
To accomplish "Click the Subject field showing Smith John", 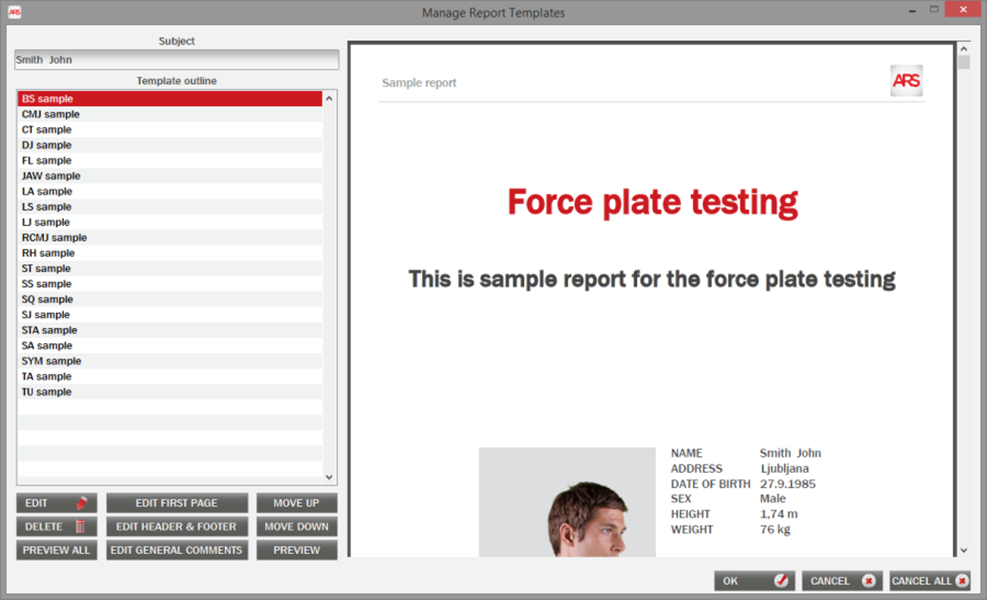I will tap(176, 60).
